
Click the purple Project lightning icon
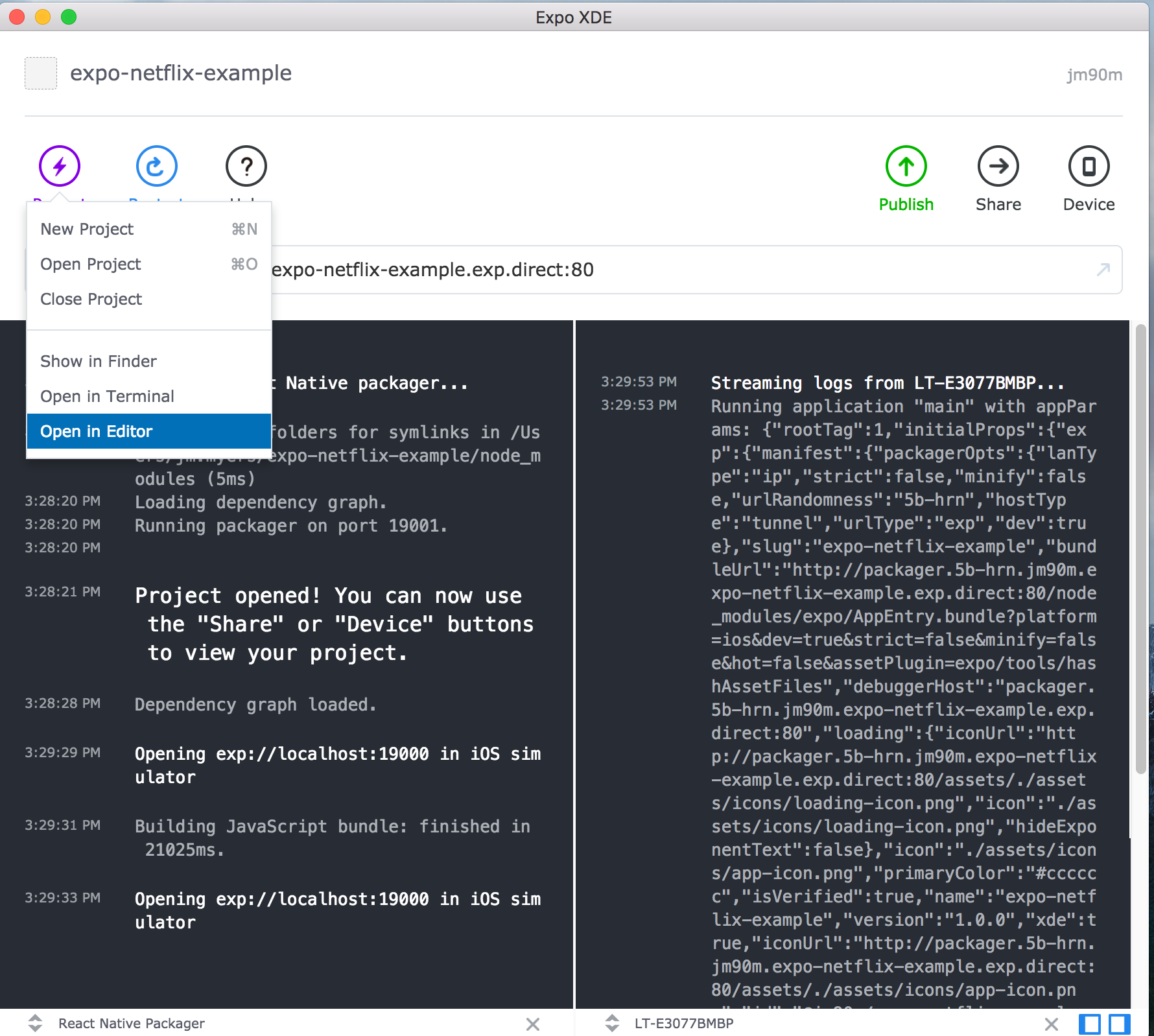click(x=59, y=166)
